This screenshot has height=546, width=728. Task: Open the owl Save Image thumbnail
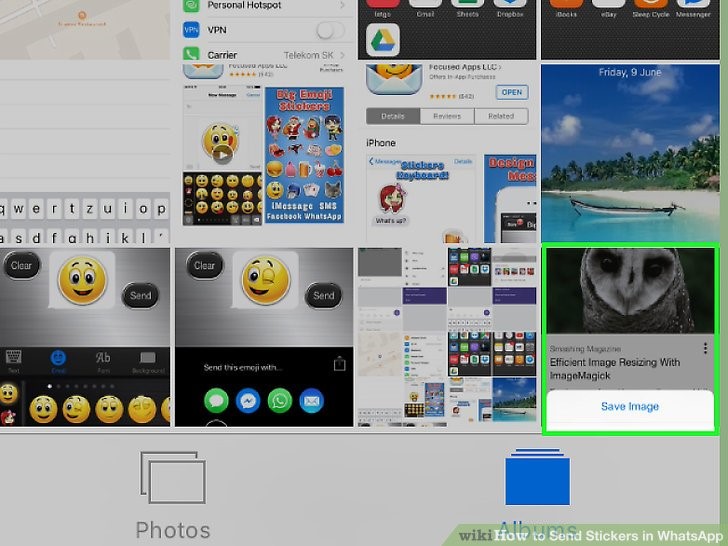pos(630,339)
